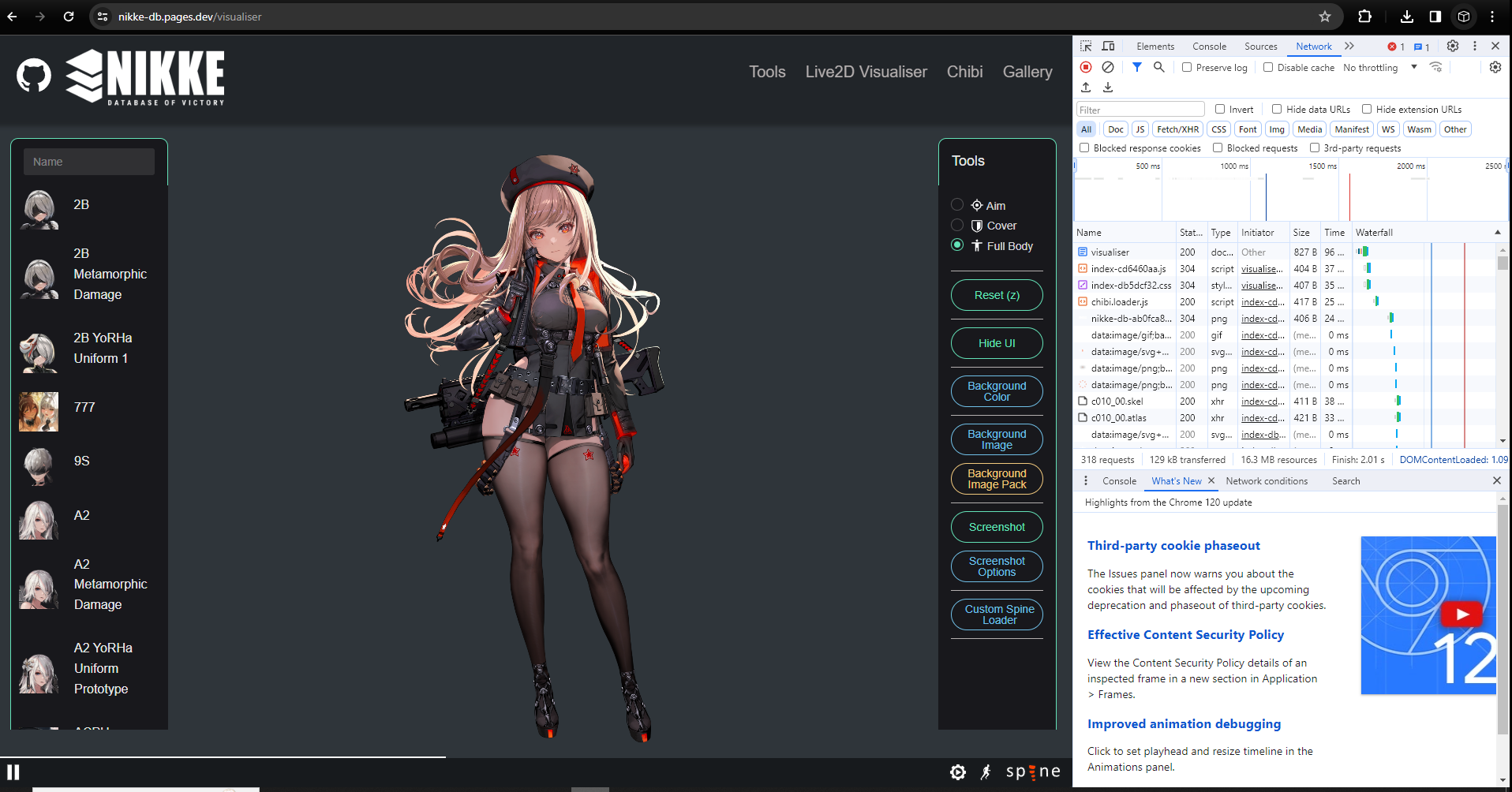Expand more DevTools tabs chevron
Image resolution: width=1512 pixels, height=792 pixels.
coord(1349,46)
